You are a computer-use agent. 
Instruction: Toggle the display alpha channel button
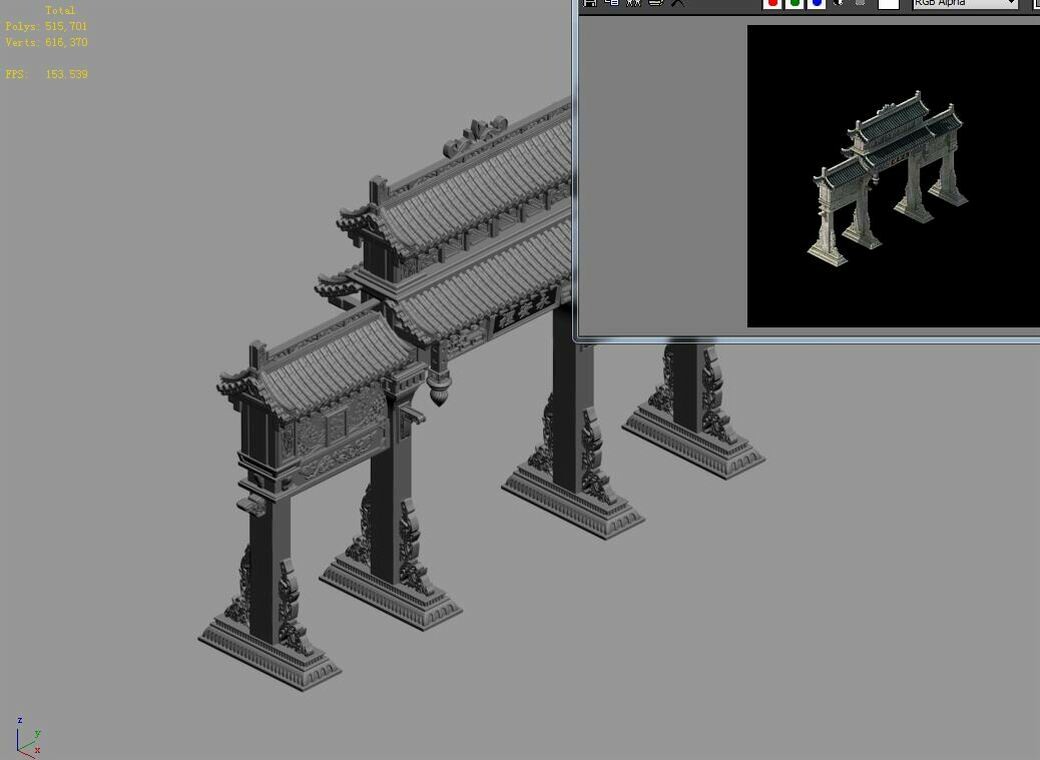coord(838,3)
